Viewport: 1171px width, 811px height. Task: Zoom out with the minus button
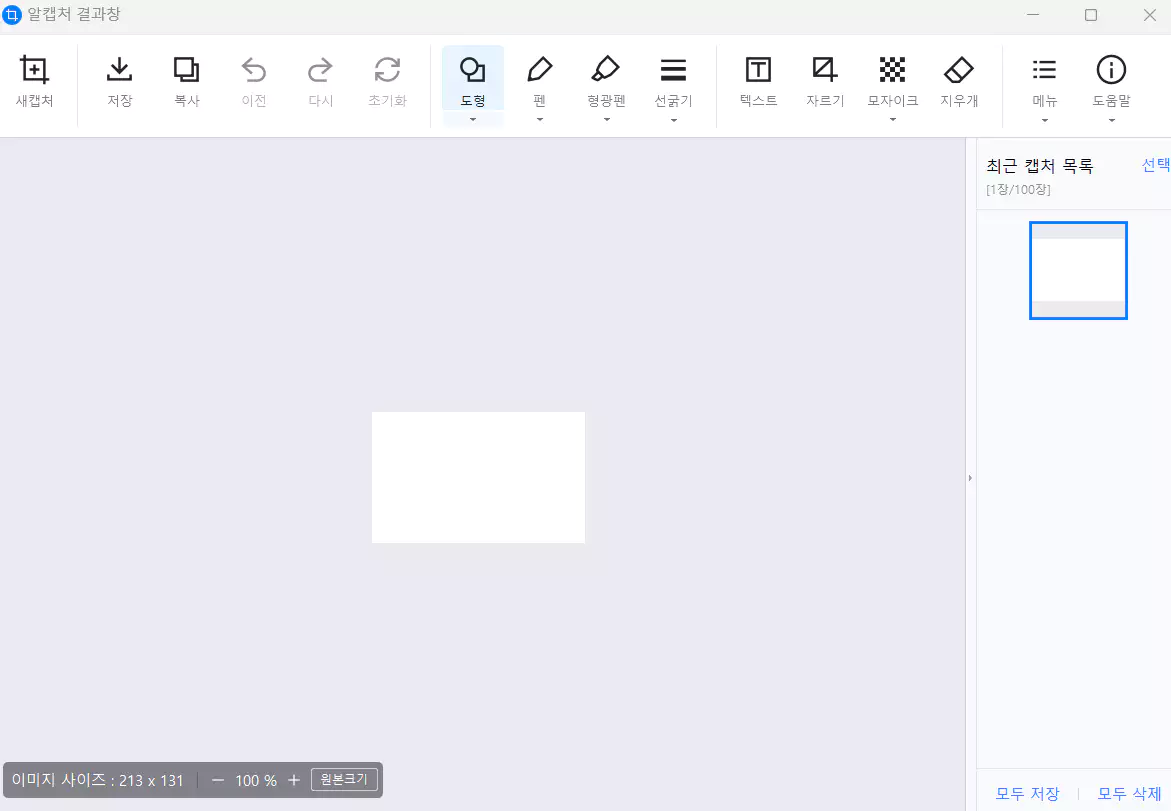point(218,780)
